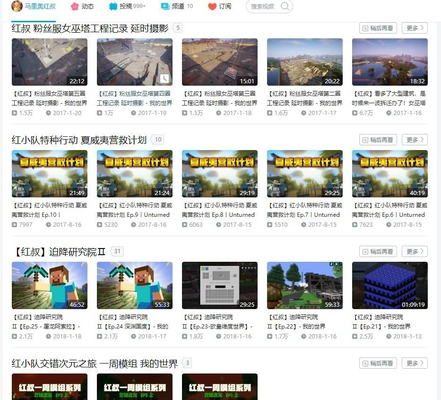Click the magnifier search icon
The height and width of the screenshot is (400, 441).
coord(285,6)
